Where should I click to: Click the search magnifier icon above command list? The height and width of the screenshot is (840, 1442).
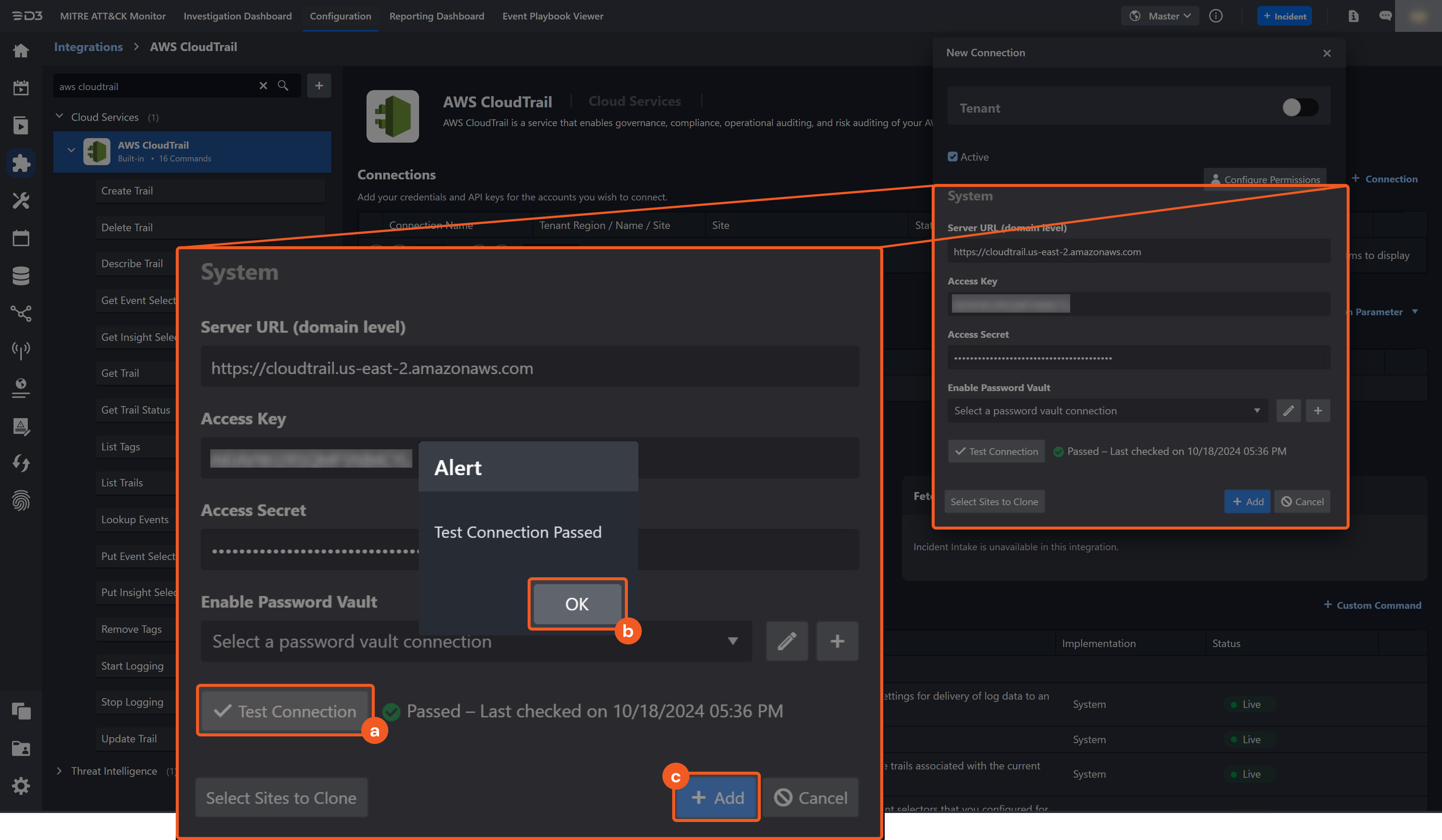pyautogui.click(x=283, y=86)
